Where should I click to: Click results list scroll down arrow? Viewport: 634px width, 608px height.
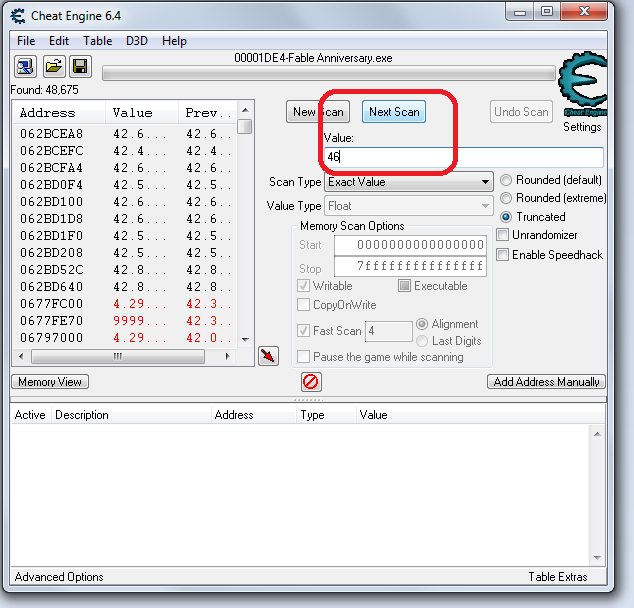245,339
